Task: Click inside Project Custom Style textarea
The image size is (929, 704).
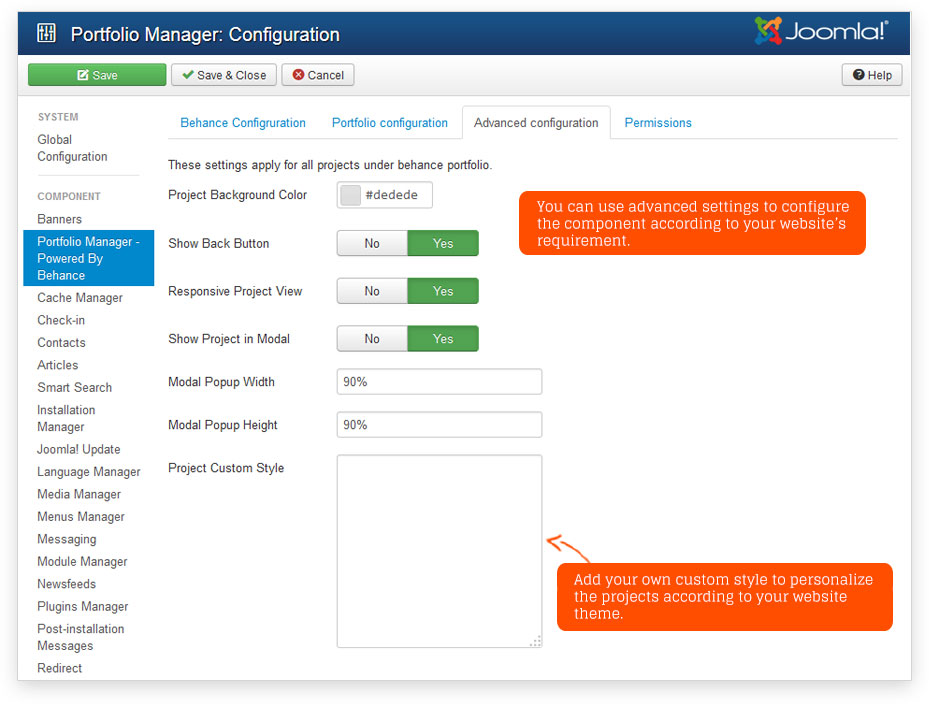Action: click(x=439, y=551)
